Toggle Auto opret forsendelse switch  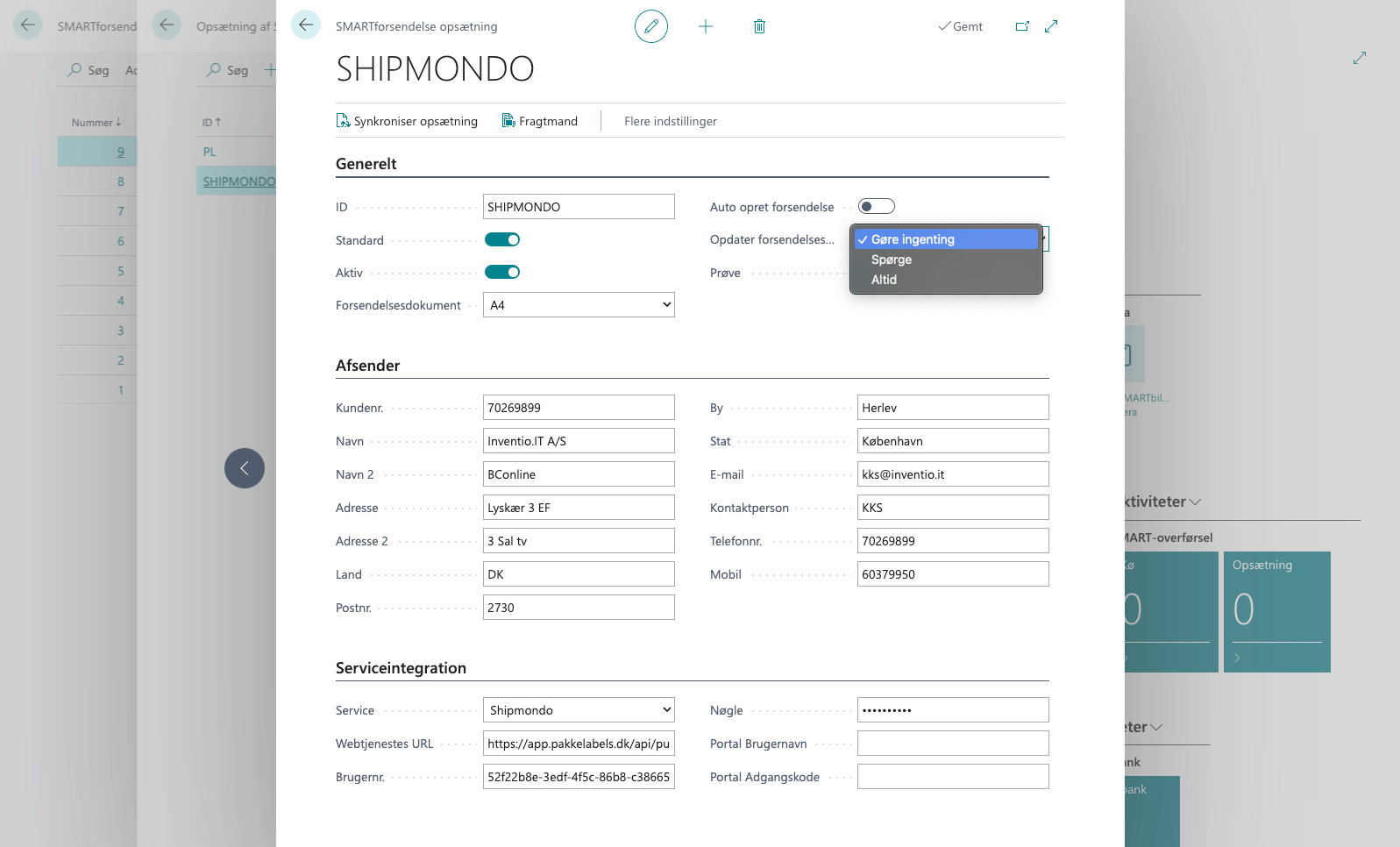pyautogui.click(x=876, y=207)
